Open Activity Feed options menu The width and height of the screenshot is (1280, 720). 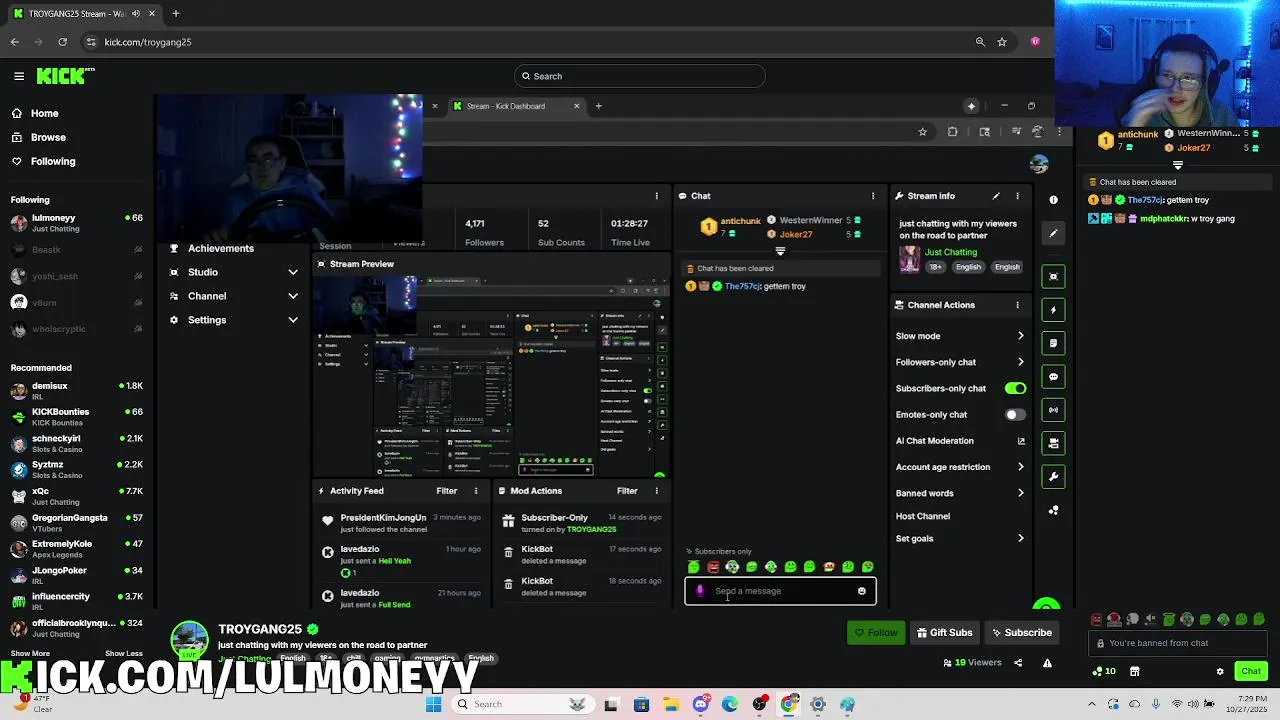pyautogui.click(x=476, y=491)
